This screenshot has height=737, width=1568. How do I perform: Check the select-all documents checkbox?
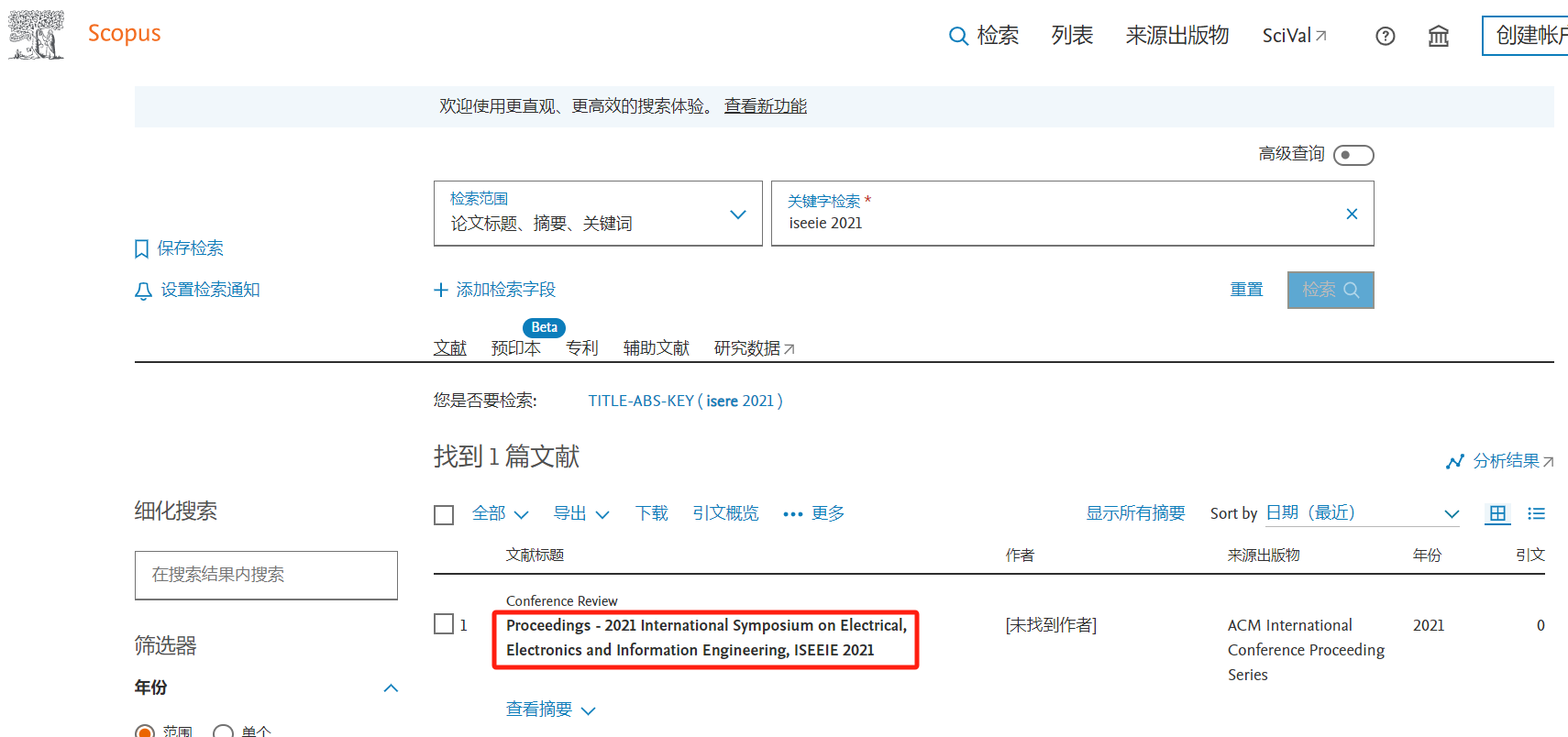pyautogui.click(x=444, y=514)
